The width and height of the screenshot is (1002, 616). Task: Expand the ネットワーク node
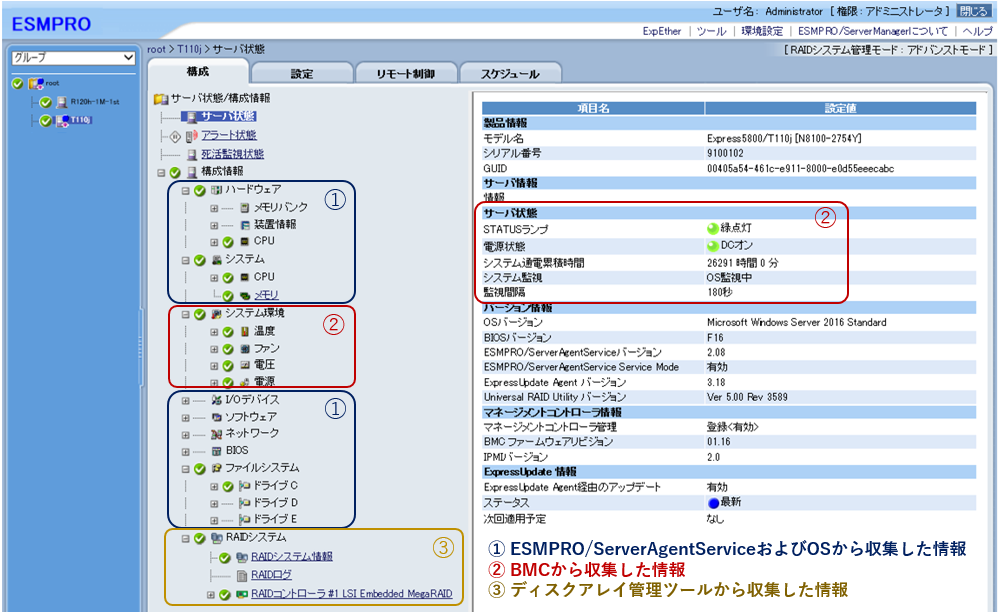(x=185, y=435)
